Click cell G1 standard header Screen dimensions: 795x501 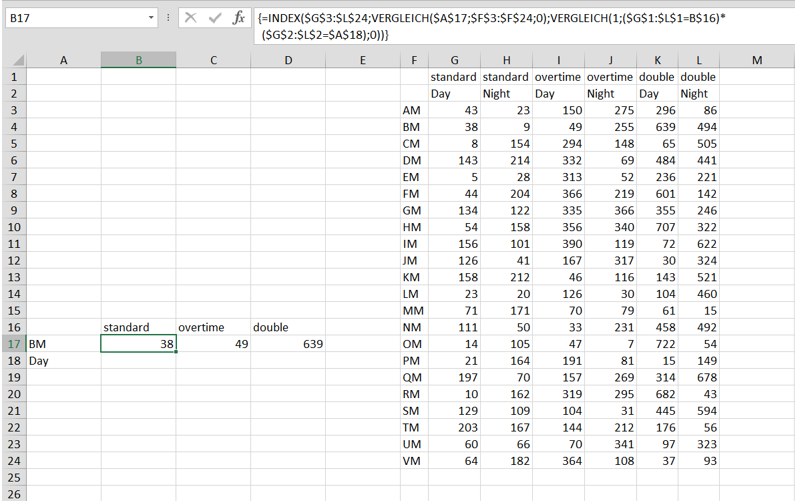pyautogui.click(x=454, y=77)
